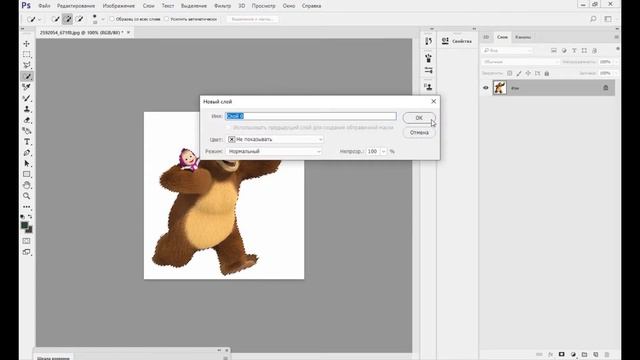Open the Filter menu
Image resolution: width=640 pixels, height=360 pixels.
[222, 6]
